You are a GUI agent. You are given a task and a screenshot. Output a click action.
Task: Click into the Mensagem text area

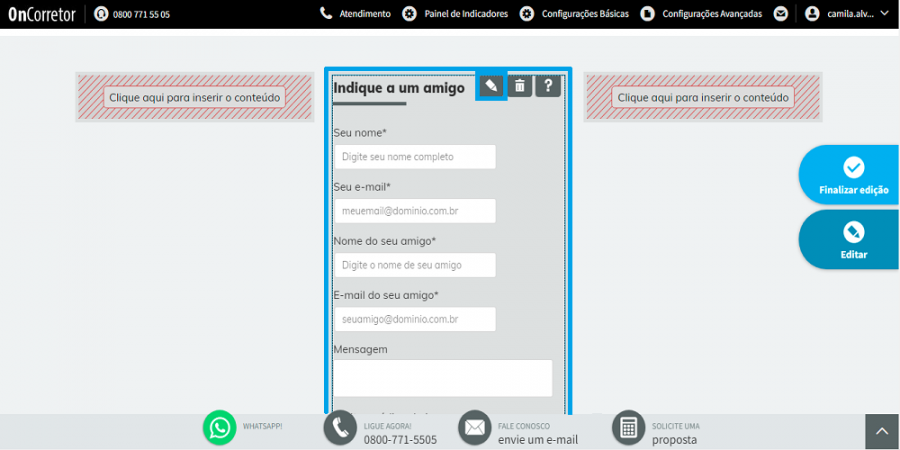pyautogui.click(x=443, y=378)
